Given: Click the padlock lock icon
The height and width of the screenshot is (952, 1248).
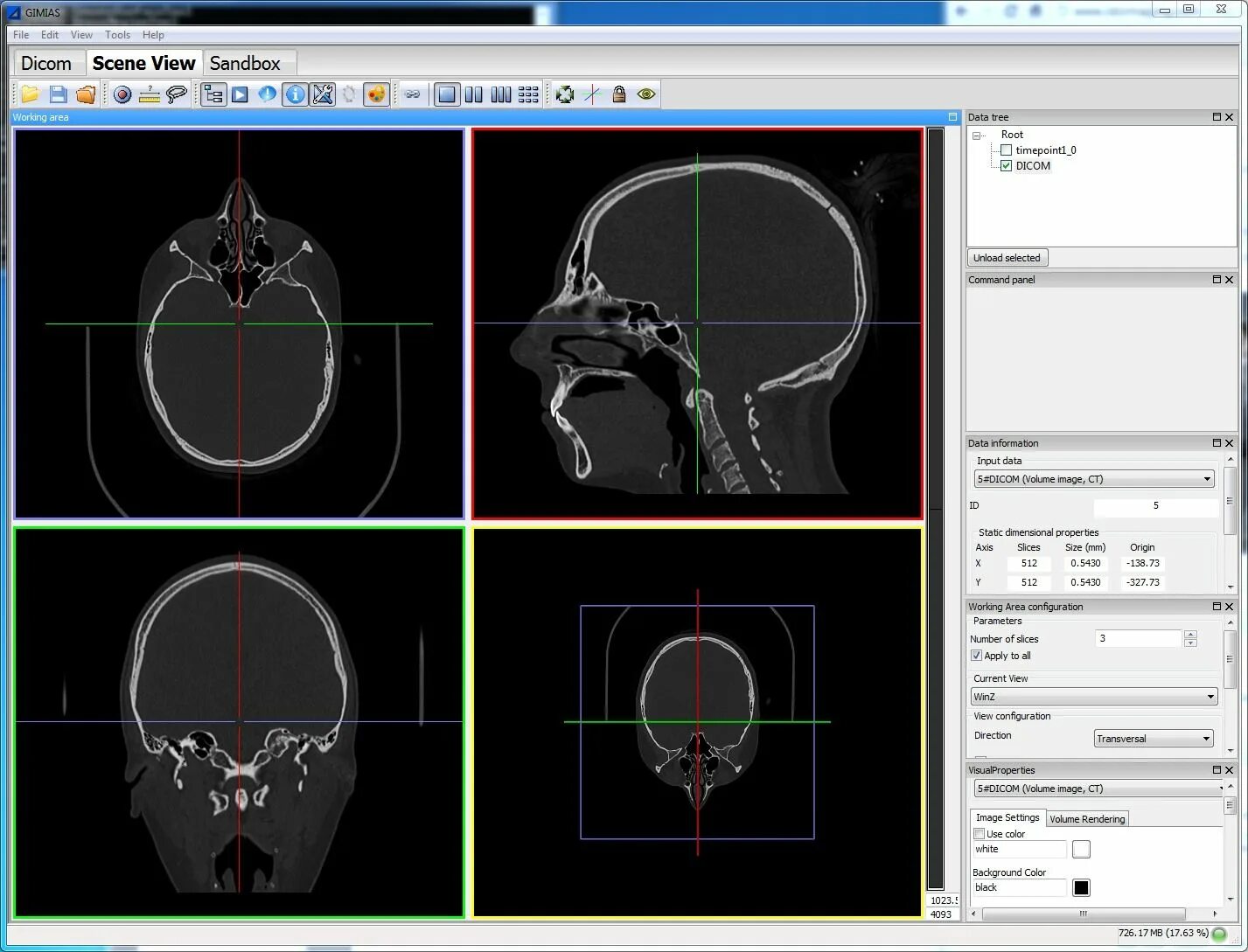Looking at the screenshot, I should pyautogui.click(x=619, y=94).
